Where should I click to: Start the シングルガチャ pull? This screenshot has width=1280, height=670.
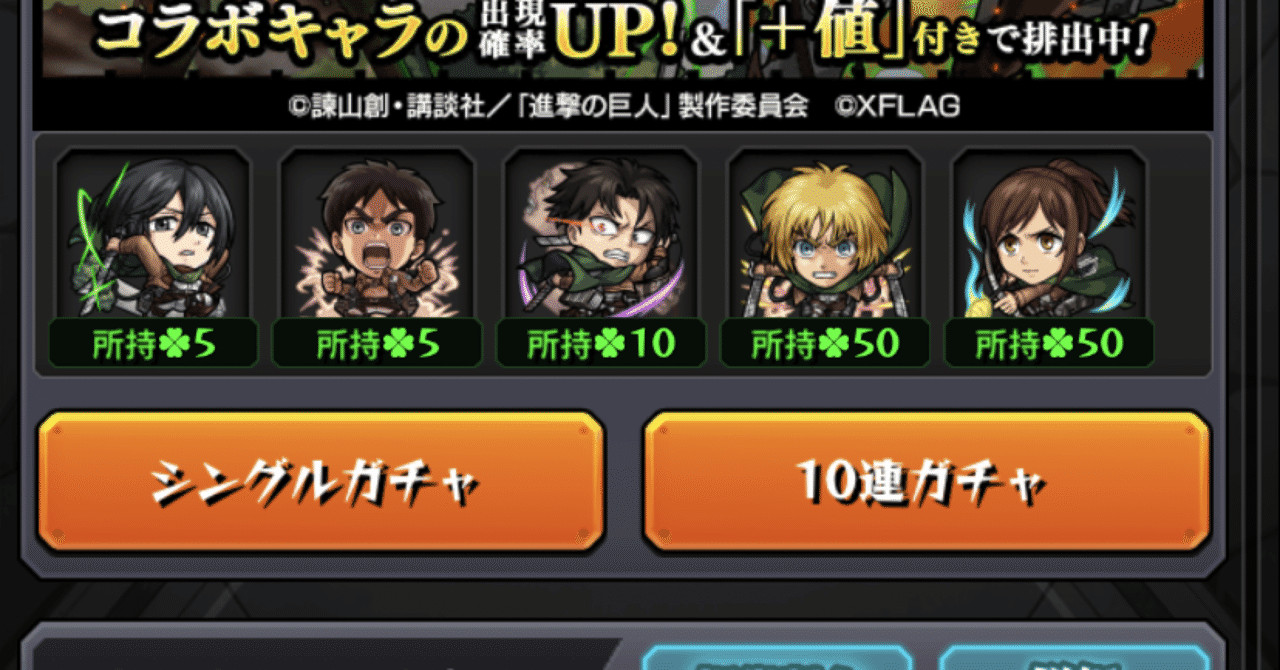pyautogui.click(x=321, y=482)
